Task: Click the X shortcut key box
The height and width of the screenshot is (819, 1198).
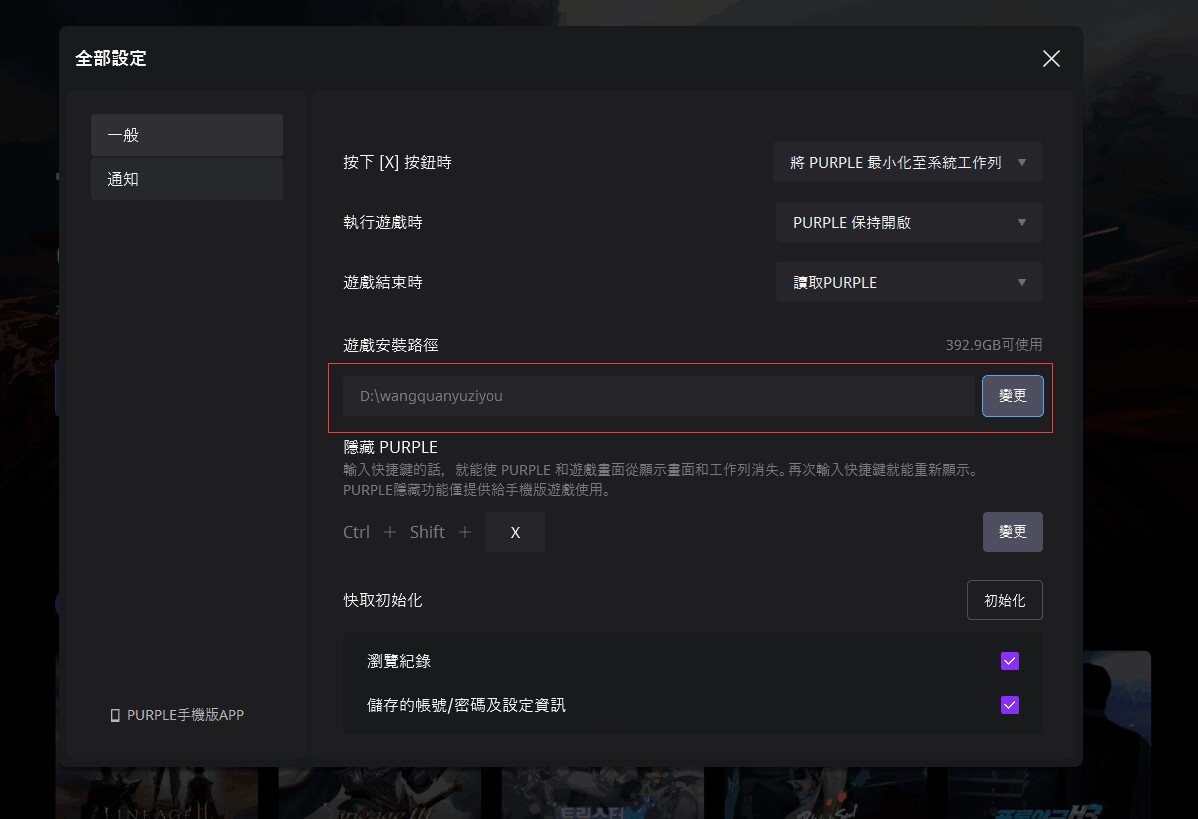Action: pyautogui.click(x=515, y=532)
